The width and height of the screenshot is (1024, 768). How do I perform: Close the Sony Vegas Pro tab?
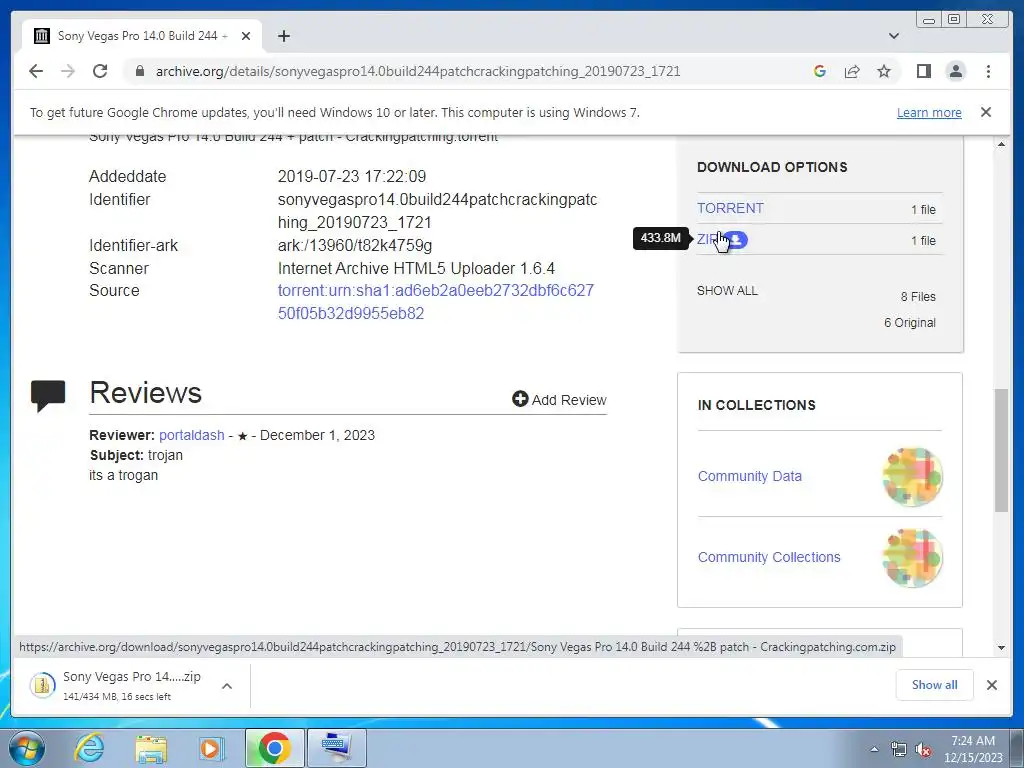click(246, 36)
